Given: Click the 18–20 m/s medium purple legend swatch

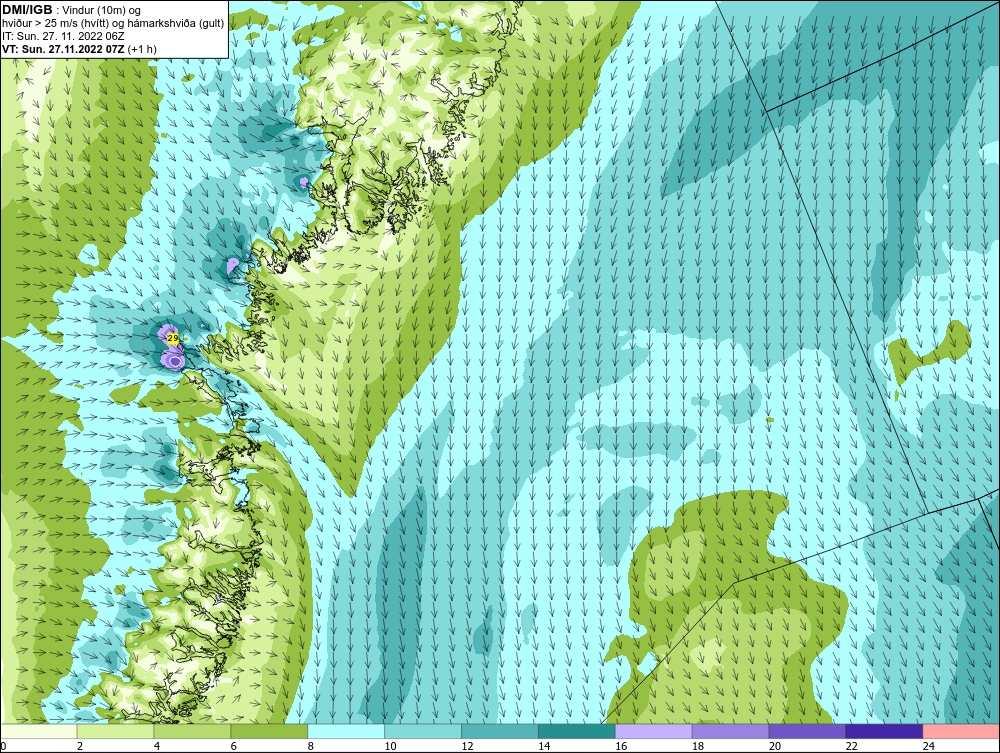Looking at the screenshot, I should tap(730, 731).
